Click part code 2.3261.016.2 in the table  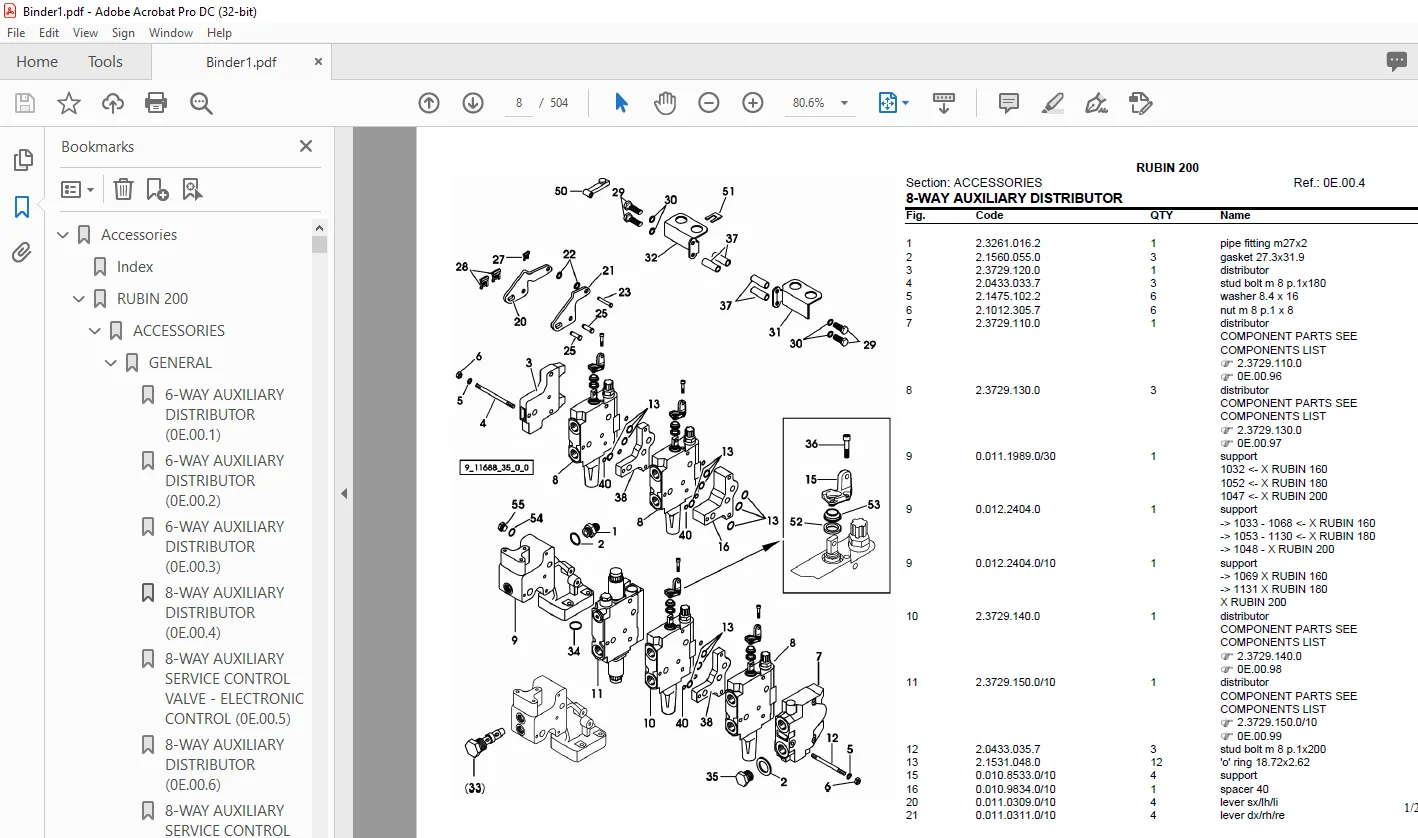[1008, 243]
